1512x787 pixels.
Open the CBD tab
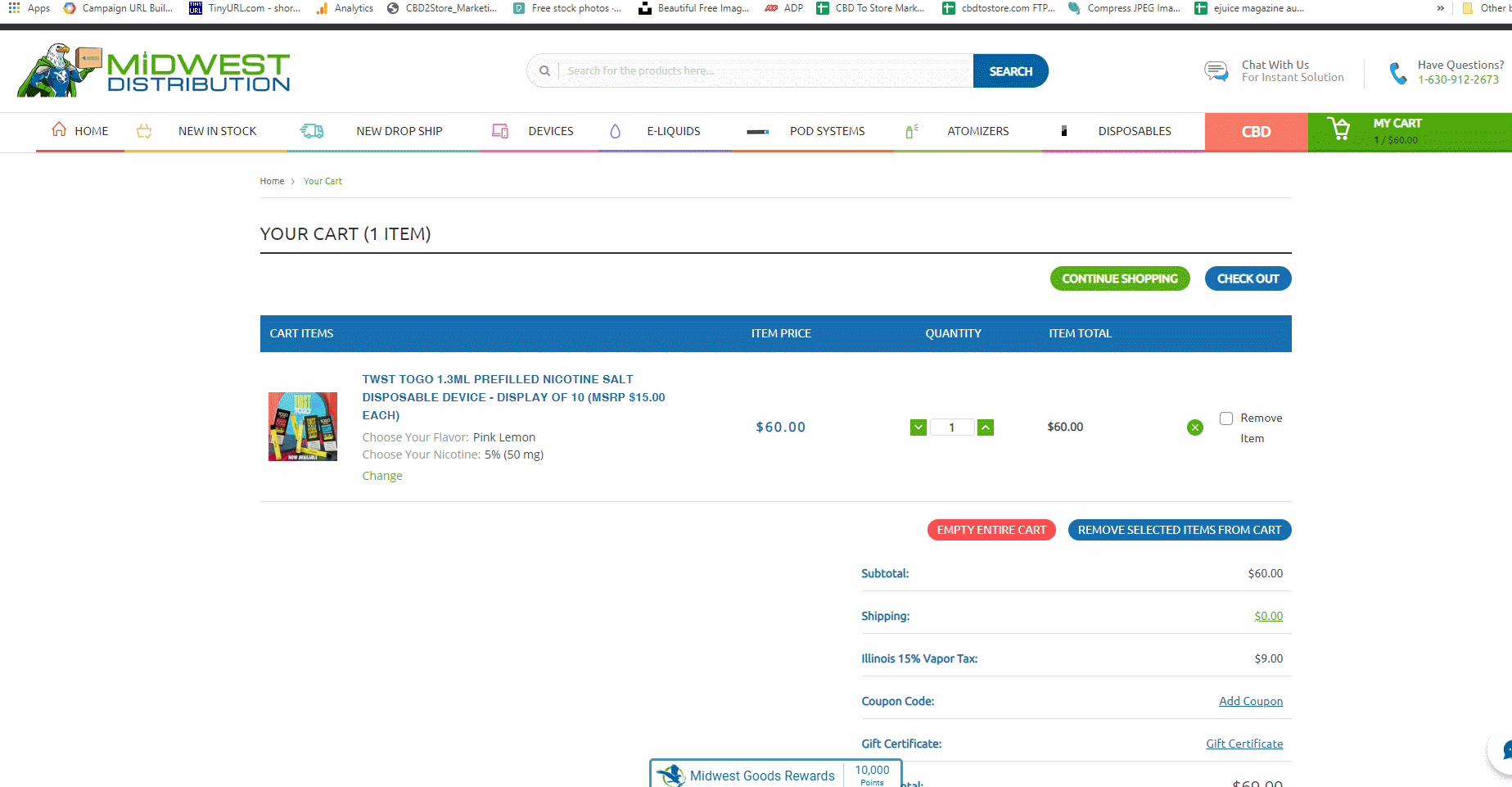(x=1256, y=132)
